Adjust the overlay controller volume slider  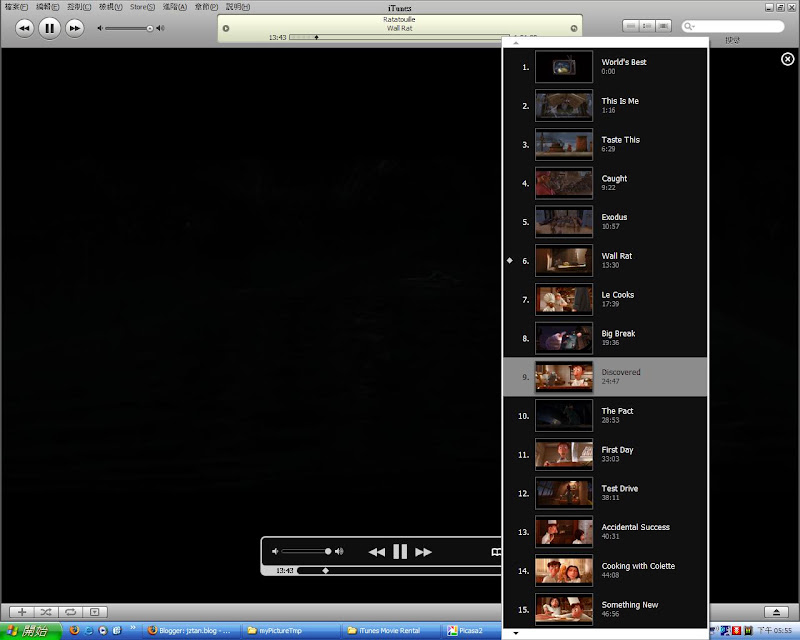click(x=306, y=551)
